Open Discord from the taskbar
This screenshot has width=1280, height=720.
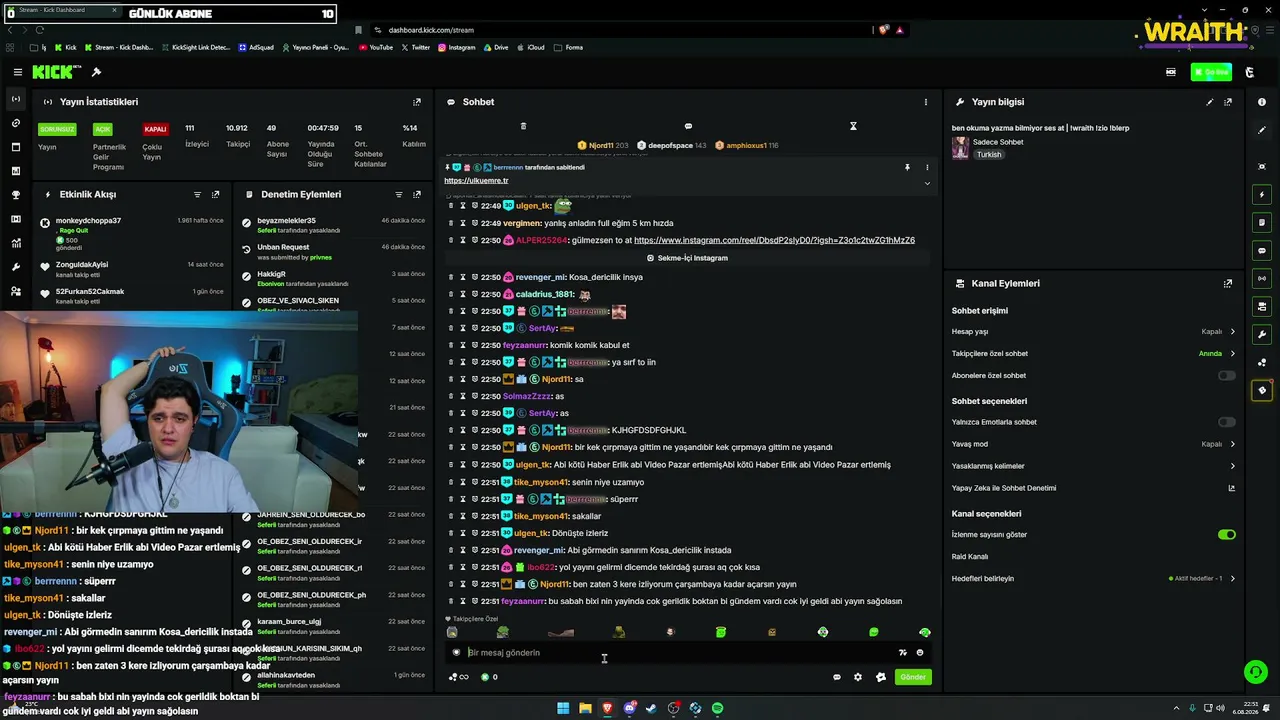629,708
